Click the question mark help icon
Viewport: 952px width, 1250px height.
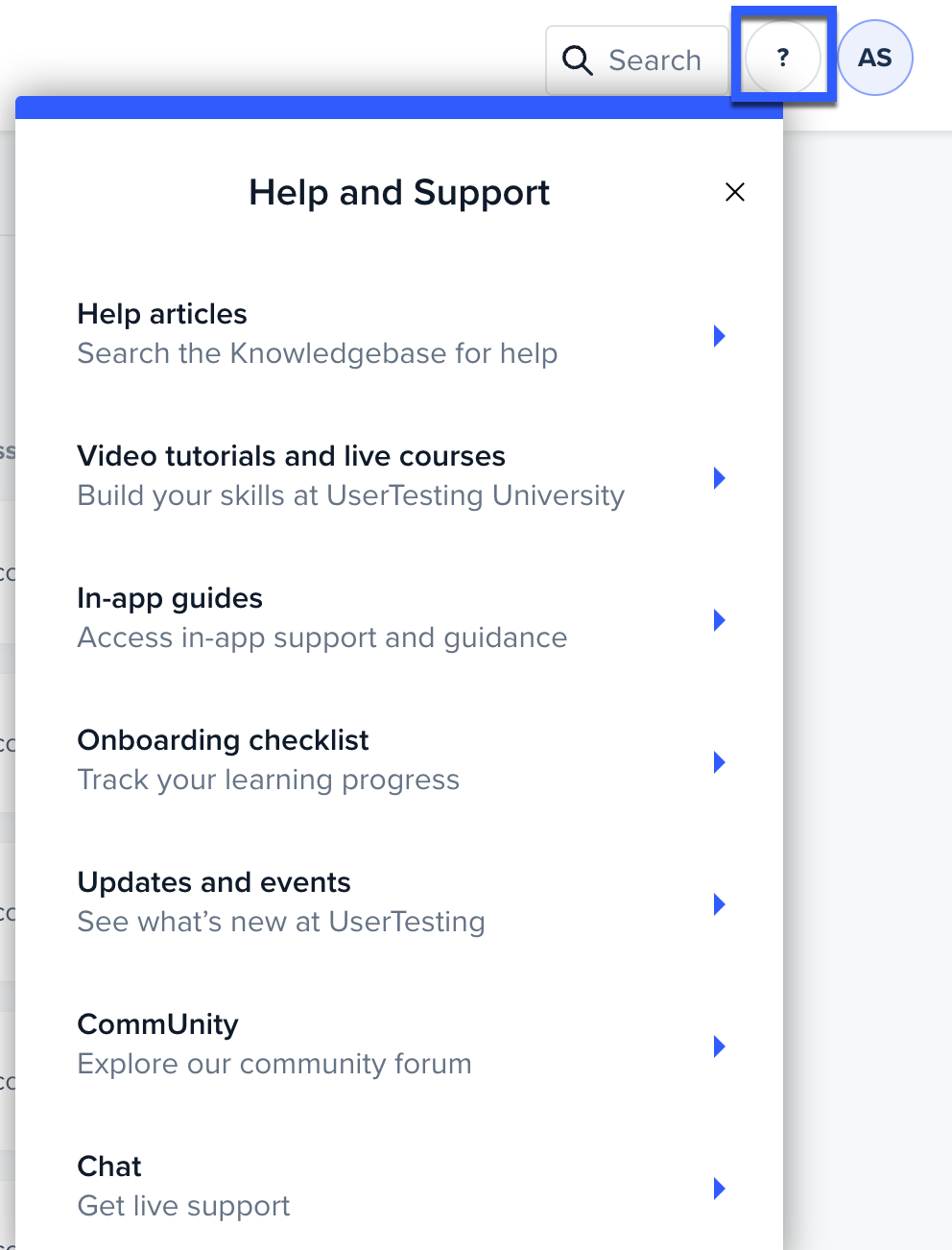[783, 58]
